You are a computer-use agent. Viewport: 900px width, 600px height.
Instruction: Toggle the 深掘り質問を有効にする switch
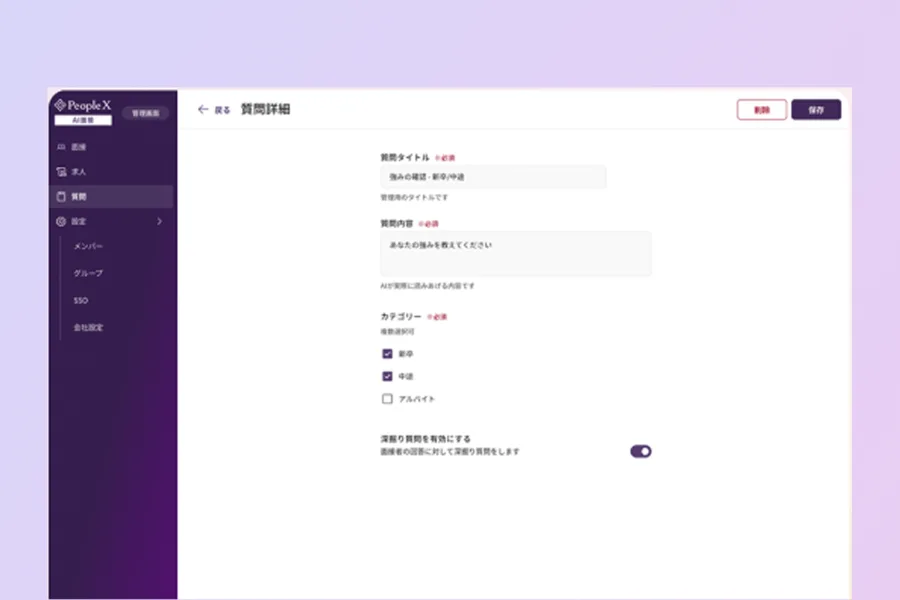tap(641, 451)
